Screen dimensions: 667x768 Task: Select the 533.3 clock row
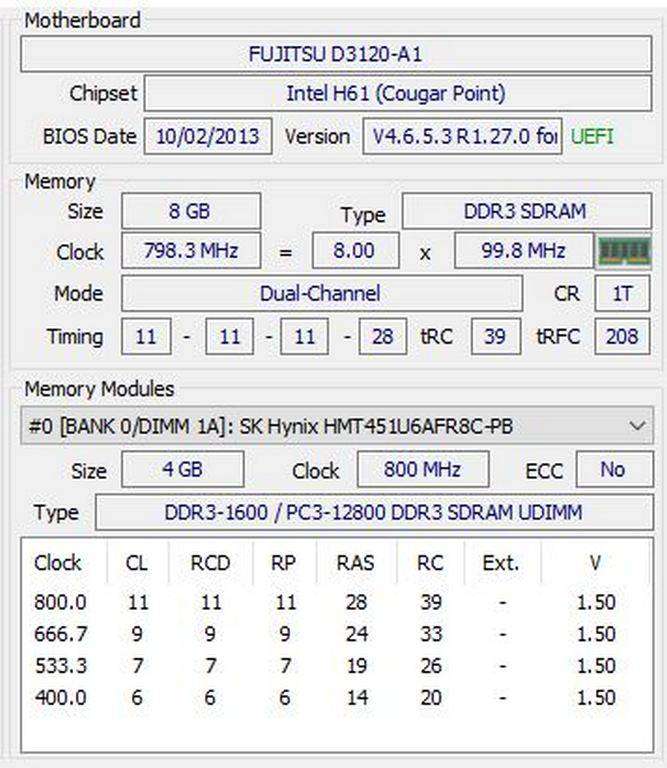click(x=325, y=666)
